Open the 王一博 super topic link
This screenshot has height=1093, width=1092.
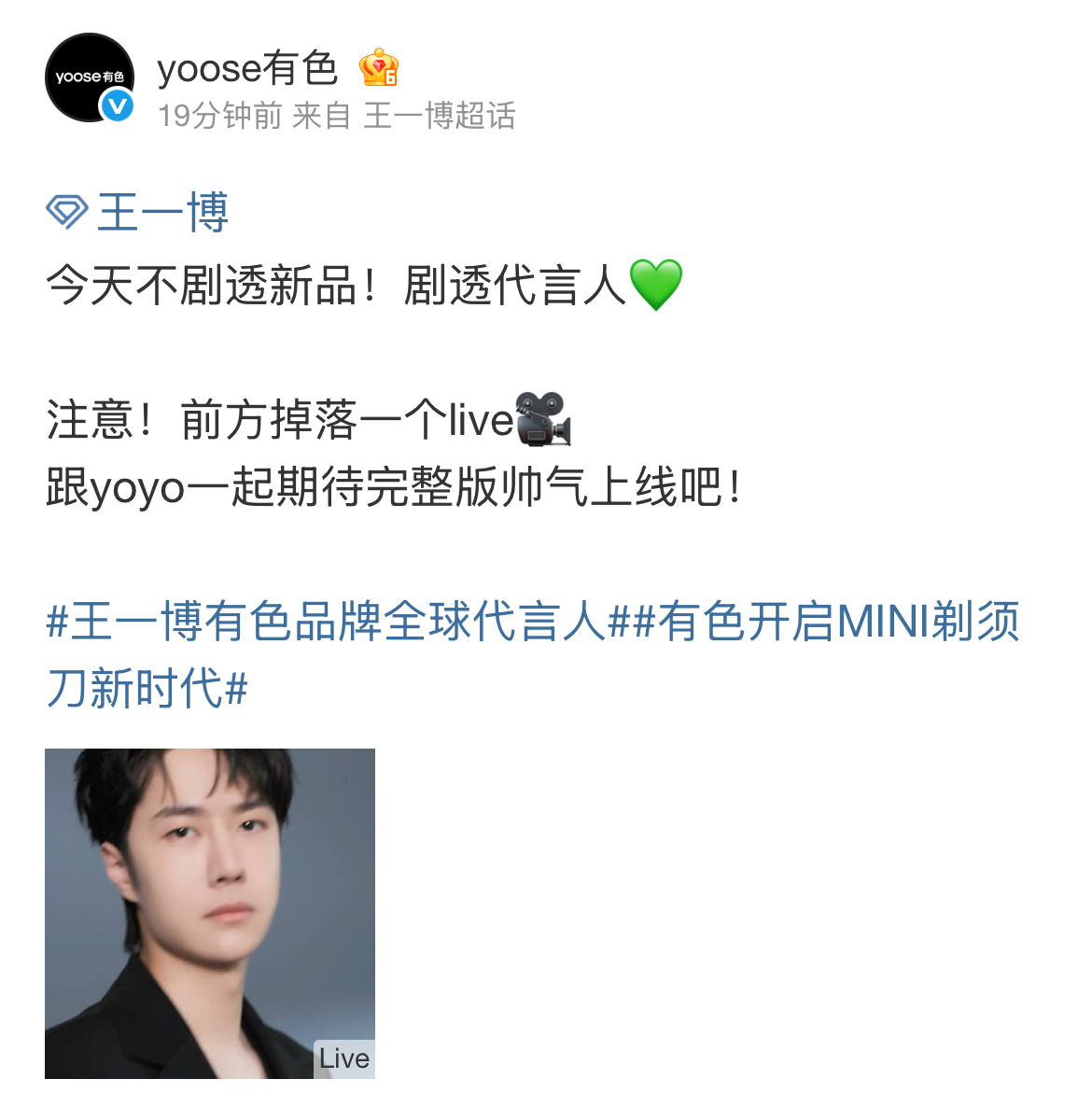click(x=162, y=213)
